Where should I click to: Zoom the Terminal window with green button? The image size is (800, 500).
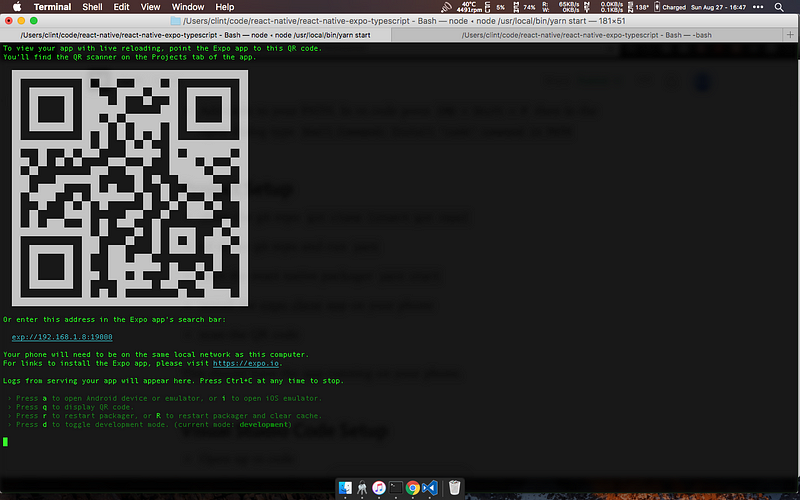click(x=34, y=20)
